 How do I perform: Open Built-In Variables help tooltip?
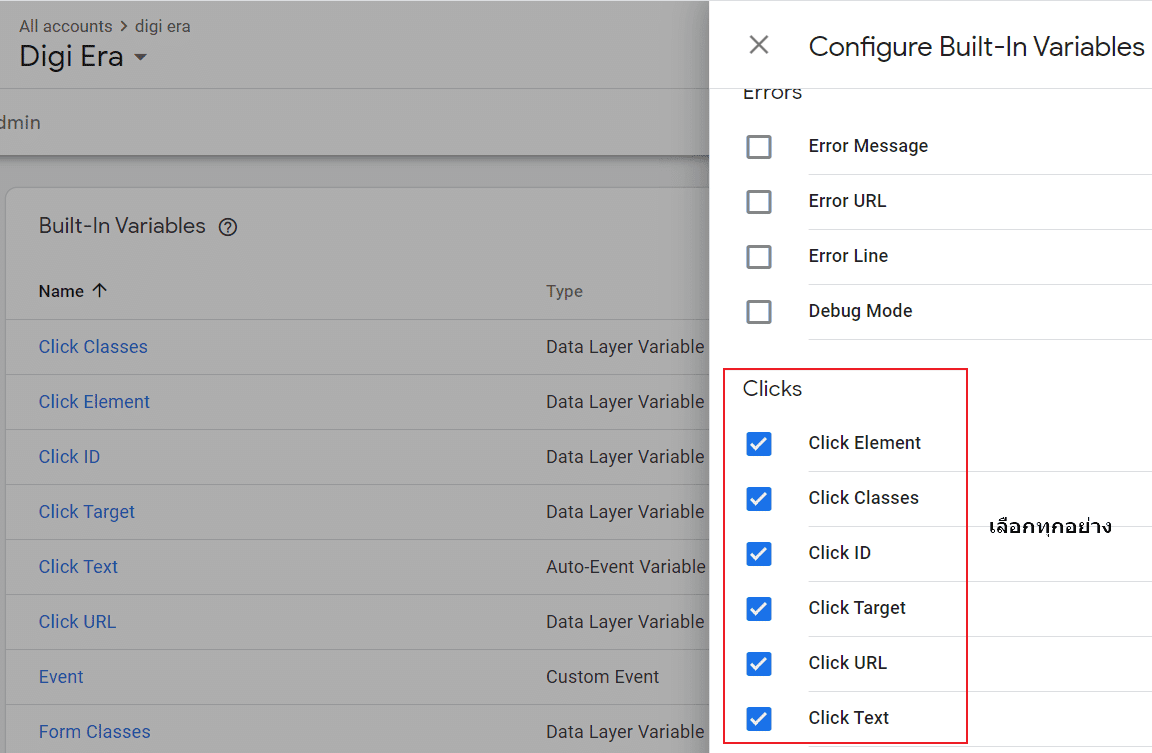click(x=228, y=227)
